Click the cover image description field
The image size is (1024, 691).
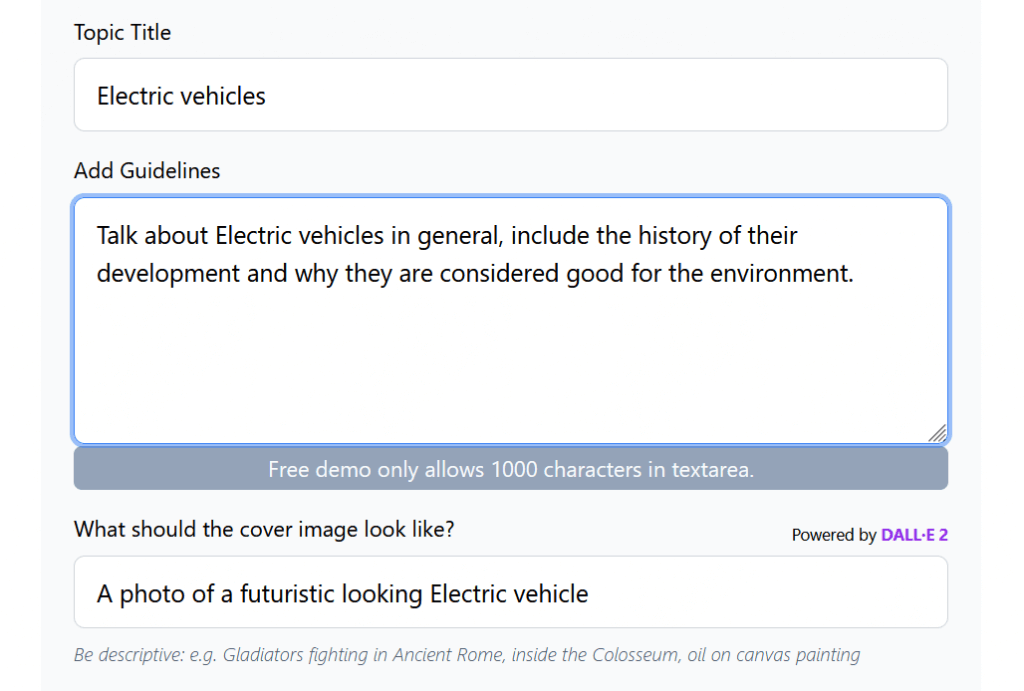tap(511, 592)
